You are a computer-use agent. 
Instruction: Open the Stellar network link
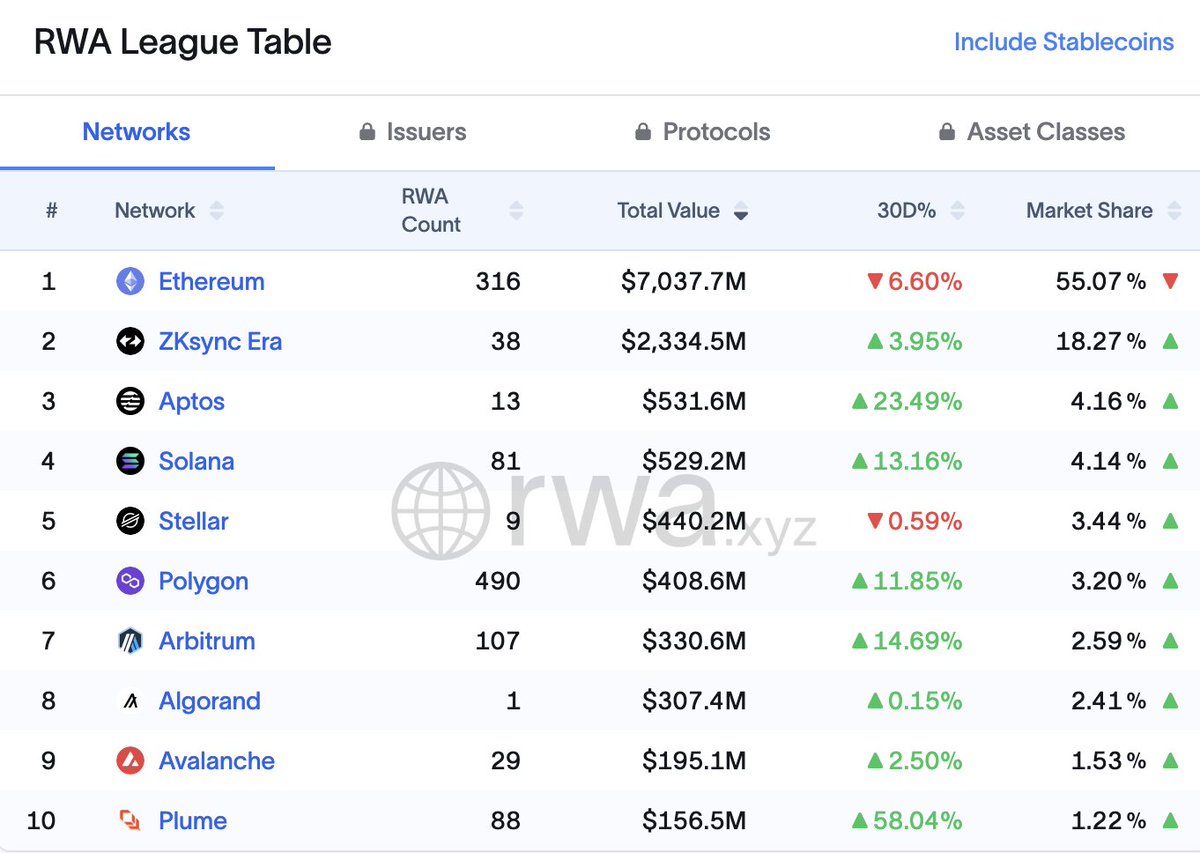pos(194,521)
